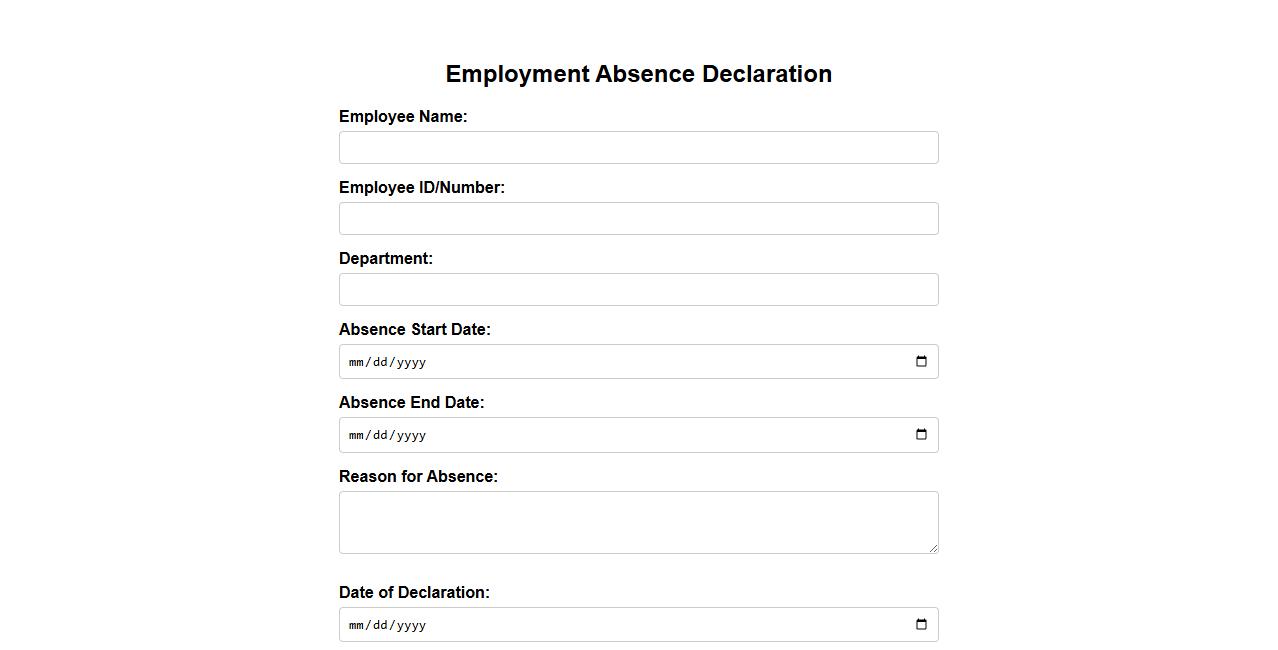Select the month segment of Absence Start Date
This screenshot has height=650, width=1278.
(356, 362)
